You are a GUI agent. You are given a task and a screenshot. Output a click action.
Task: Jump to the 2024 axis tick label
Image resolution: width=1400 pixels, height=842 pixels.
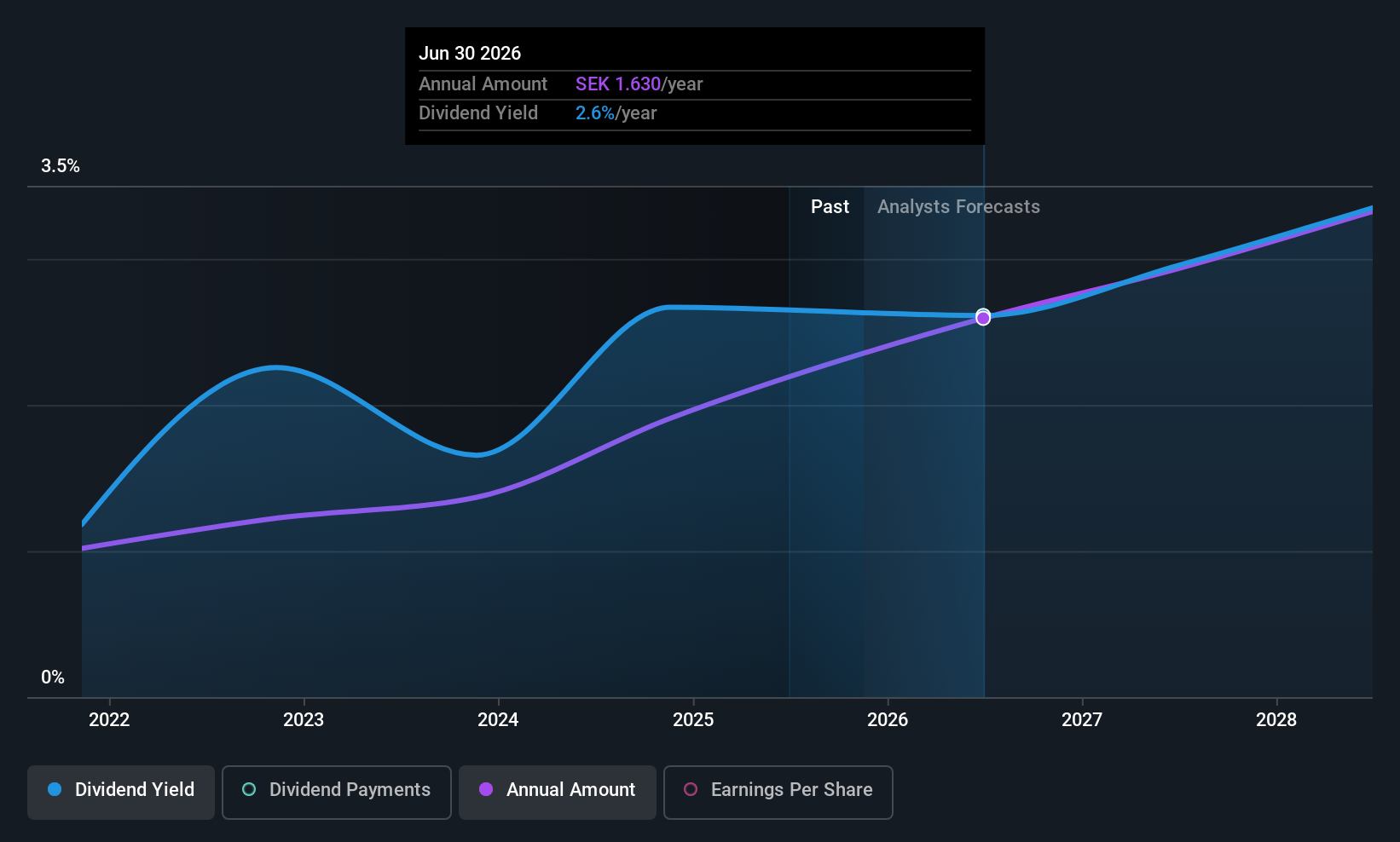coord(498,720)
